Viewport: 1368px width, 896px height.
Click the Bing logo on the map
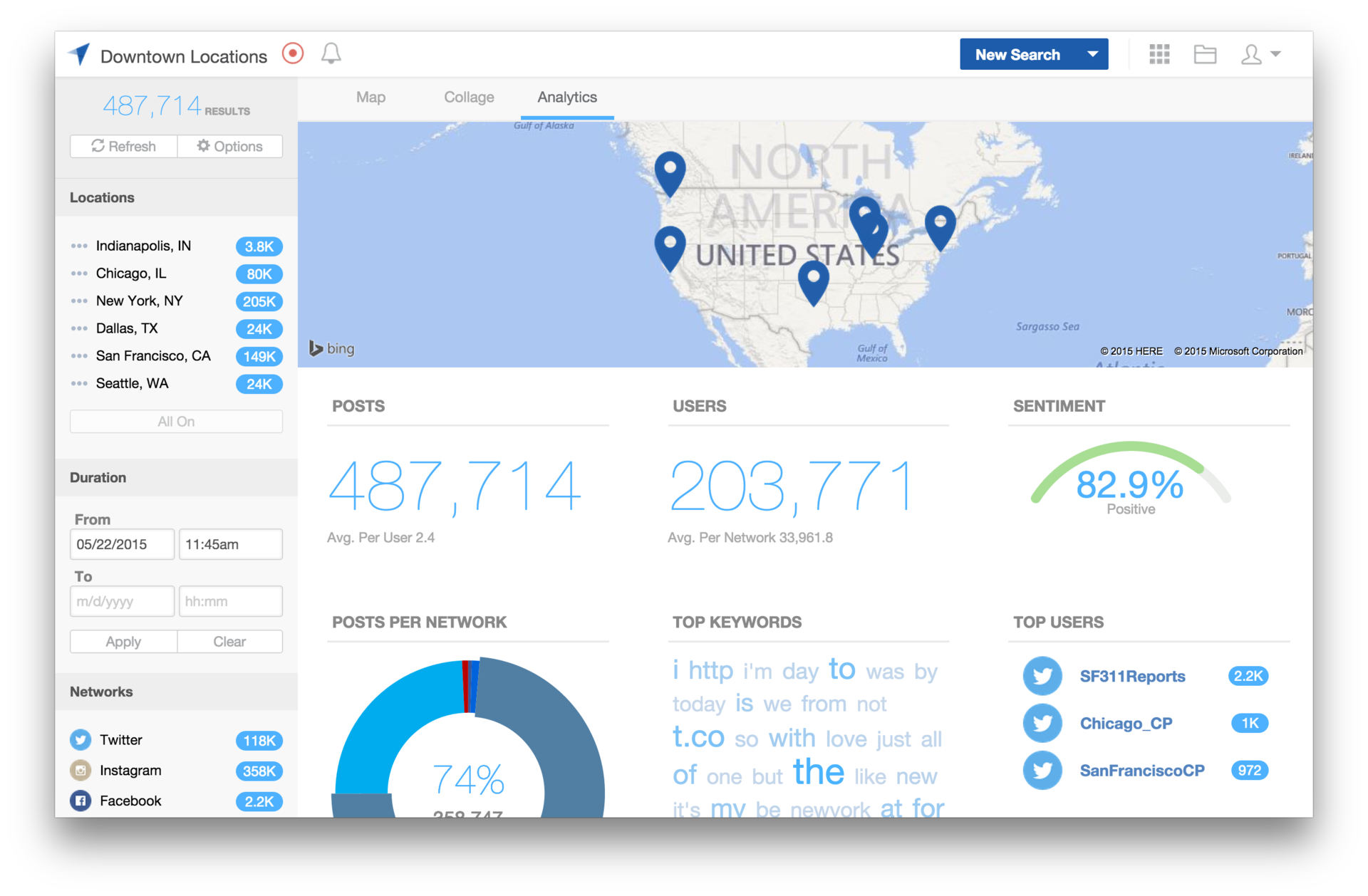point(331,348)
